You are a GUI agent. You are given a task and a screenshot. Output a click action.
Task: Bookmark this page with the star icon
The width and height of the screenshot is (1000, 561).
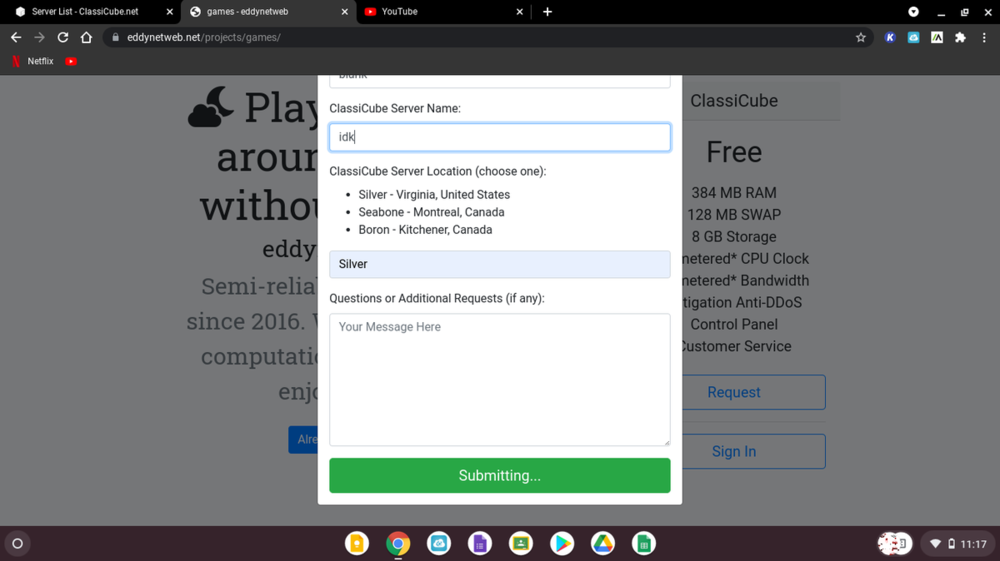(x=860, y=38)
